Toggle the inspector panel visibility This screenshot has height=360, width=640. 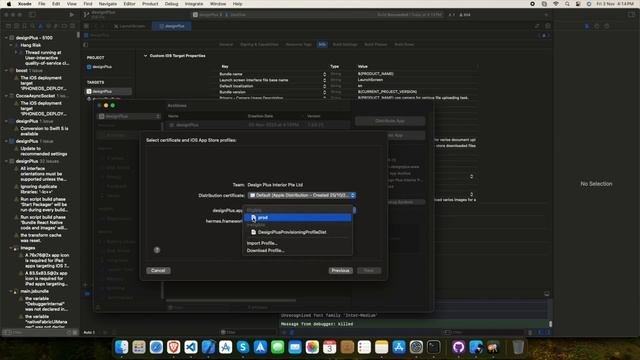(631, 15)
